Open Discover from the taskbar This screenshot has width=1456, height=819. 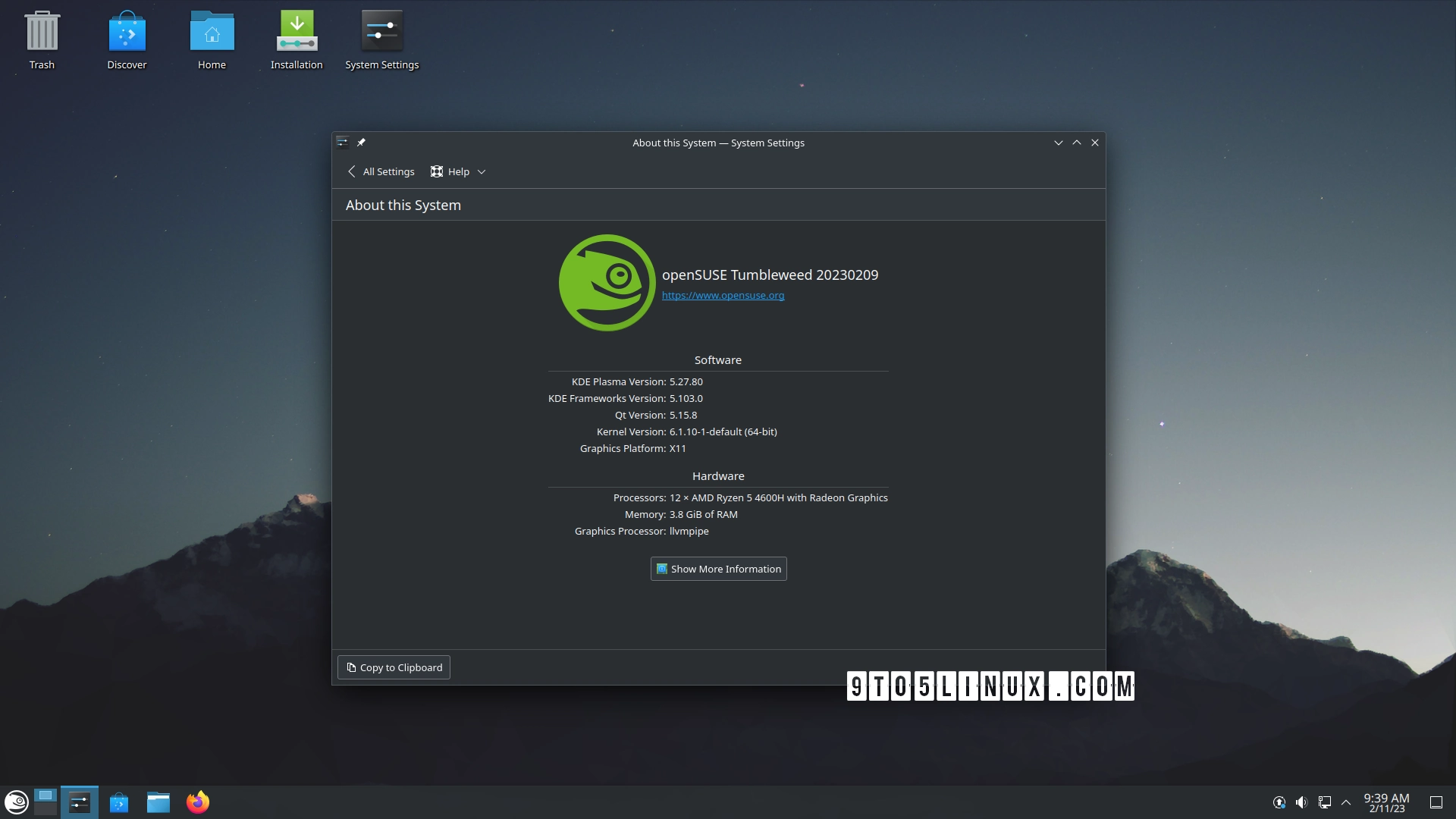pos(119,802)
